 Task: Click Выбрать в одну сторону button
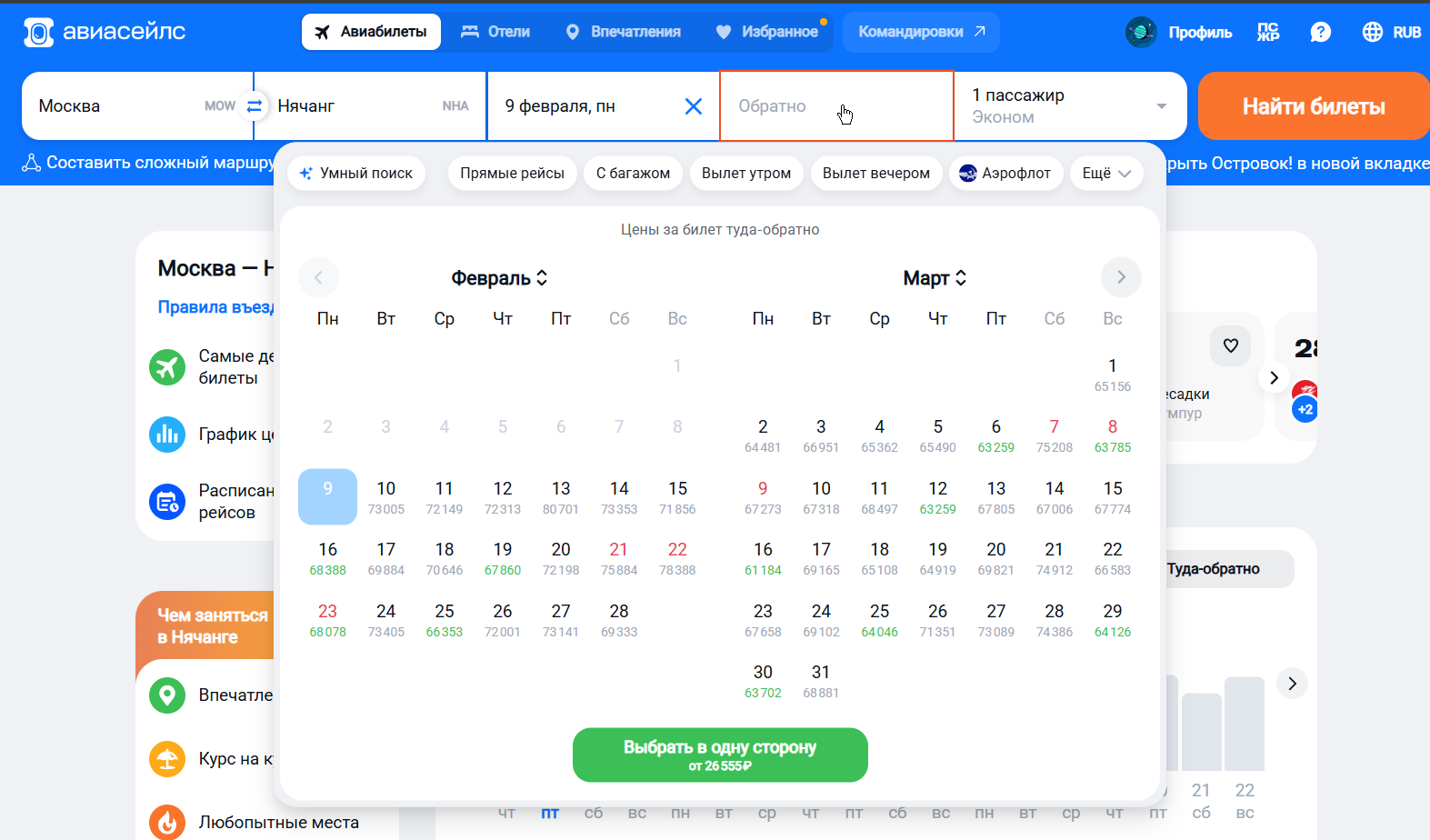tap(720, 755)
